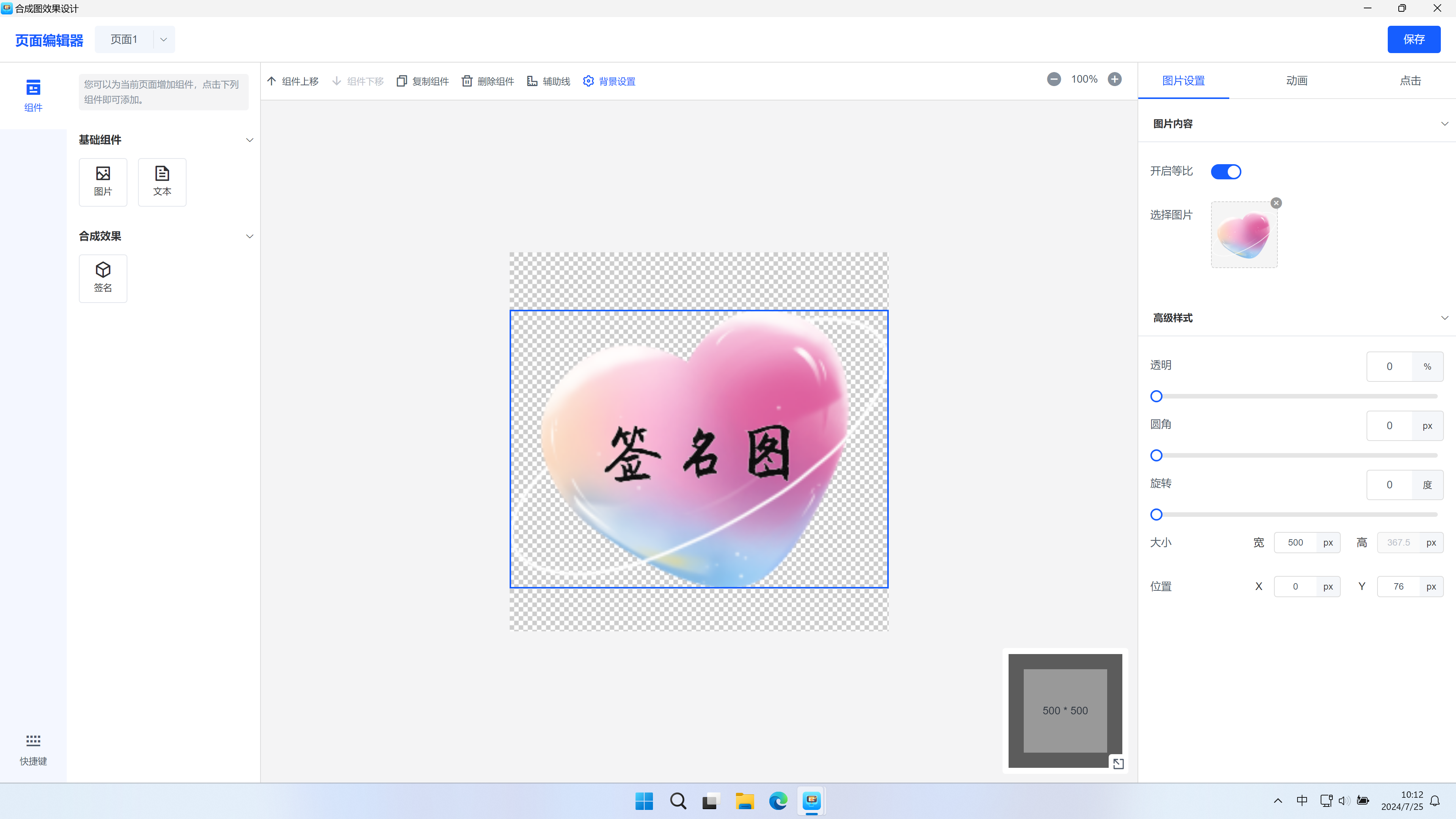The height and width of the screenshot is (819, 1456).
Task: Click the 旋转 degree input field
Action: (x=1389, y=485)
